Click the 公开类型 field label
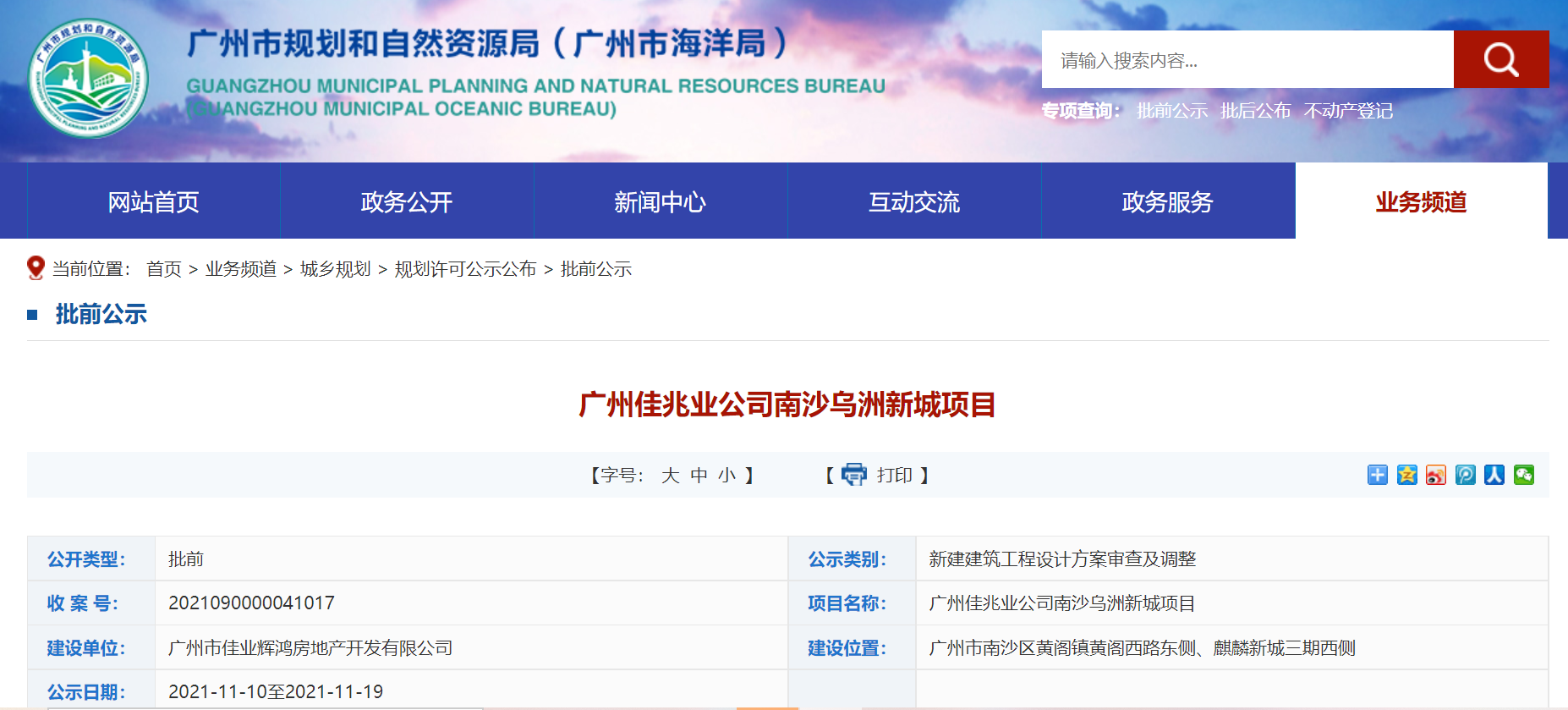 tap(86, 559)
